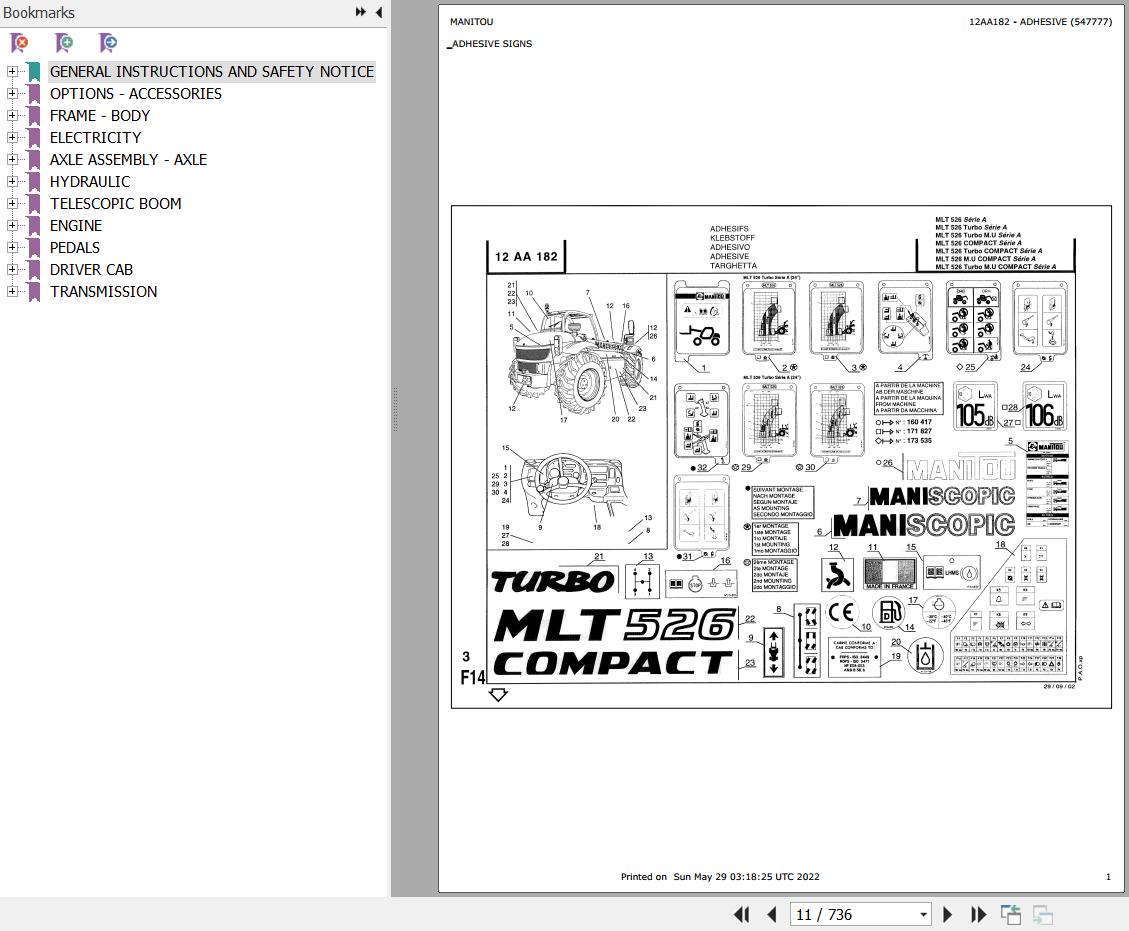
Task: Click the Bookmarks panel title
Action: pos(39,12)
